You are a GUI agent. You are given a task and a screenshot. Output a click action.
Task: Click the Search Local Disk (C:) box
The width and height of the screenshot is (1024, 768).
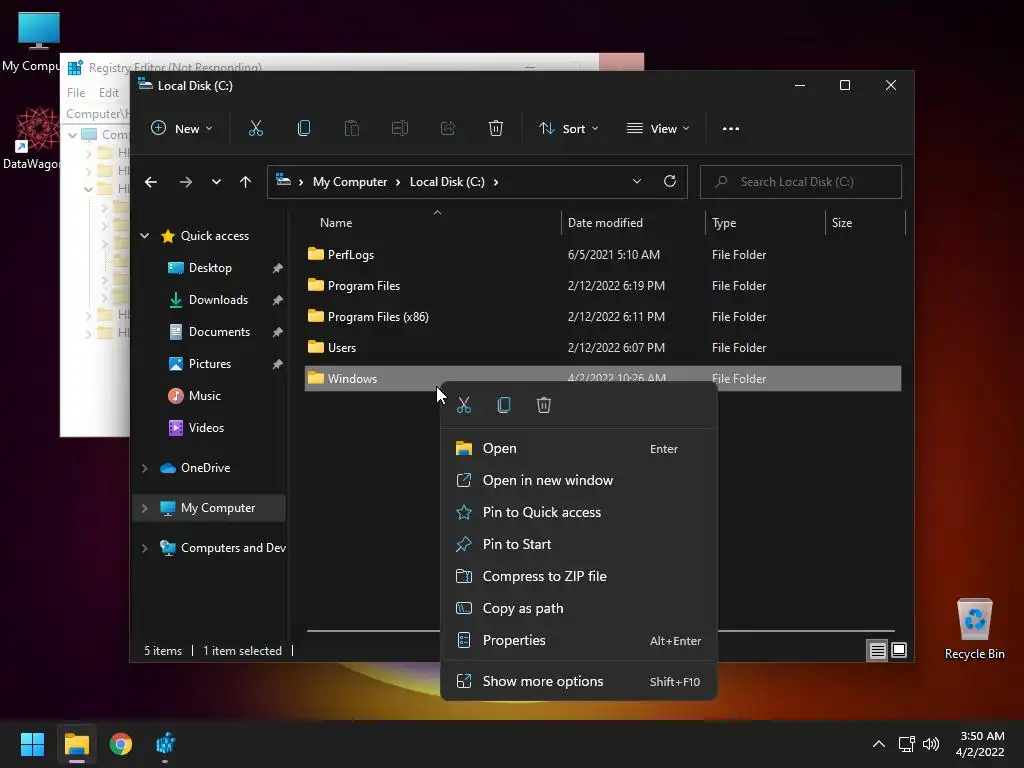[x=801, y=182]
